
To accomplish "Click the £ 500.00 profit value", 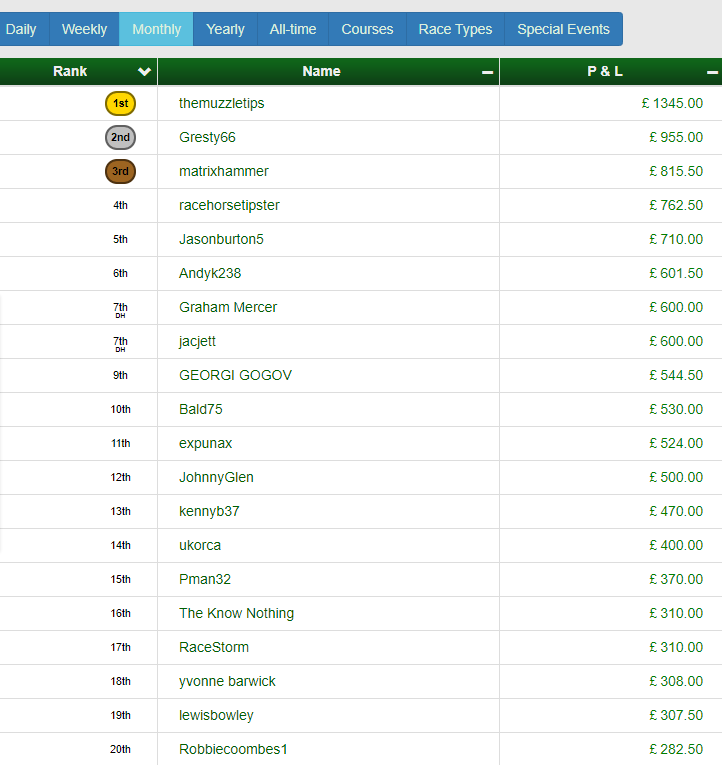I will point(676,478).
